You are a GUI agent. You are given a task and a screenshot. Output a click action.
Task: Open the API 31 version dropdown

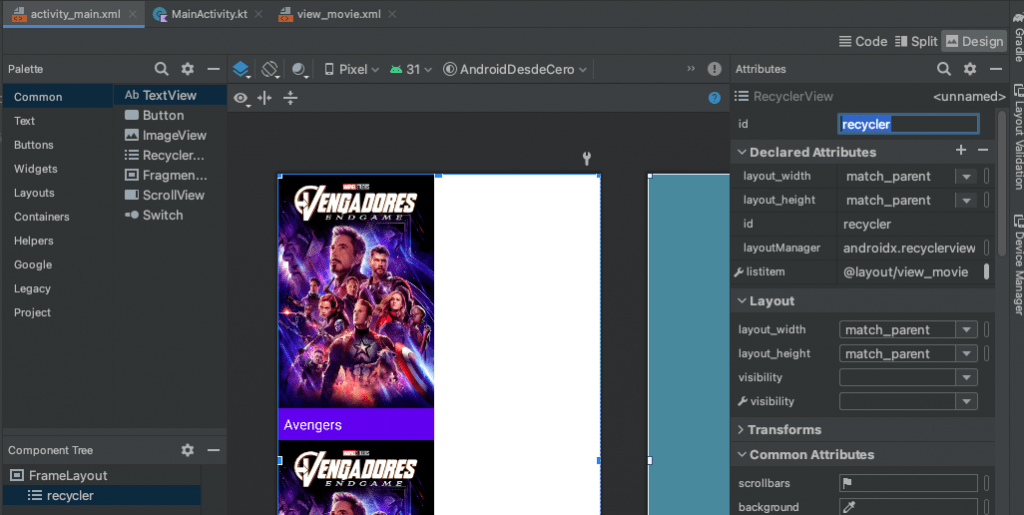point(410,69)
